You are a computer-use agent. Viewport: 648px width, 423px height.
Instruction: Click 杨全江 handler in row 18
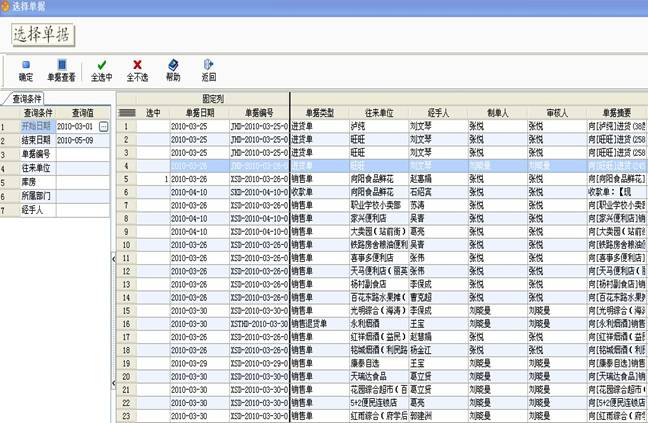tap(421, 350)
